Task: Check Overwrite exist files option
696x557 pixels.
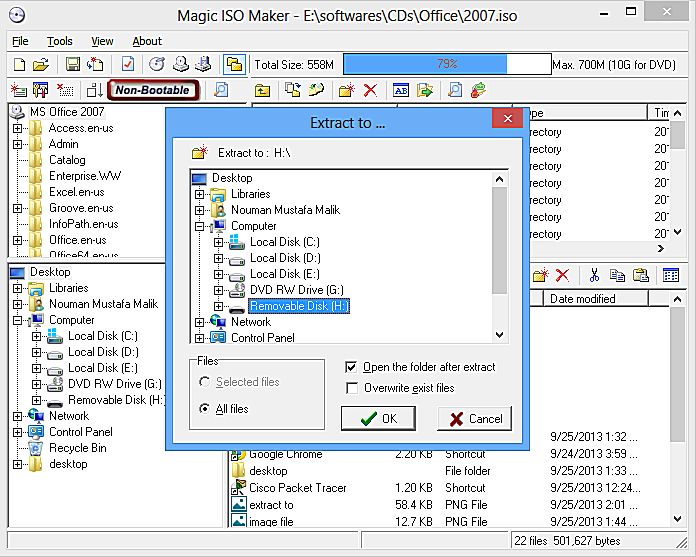Action: click(352, 388)
